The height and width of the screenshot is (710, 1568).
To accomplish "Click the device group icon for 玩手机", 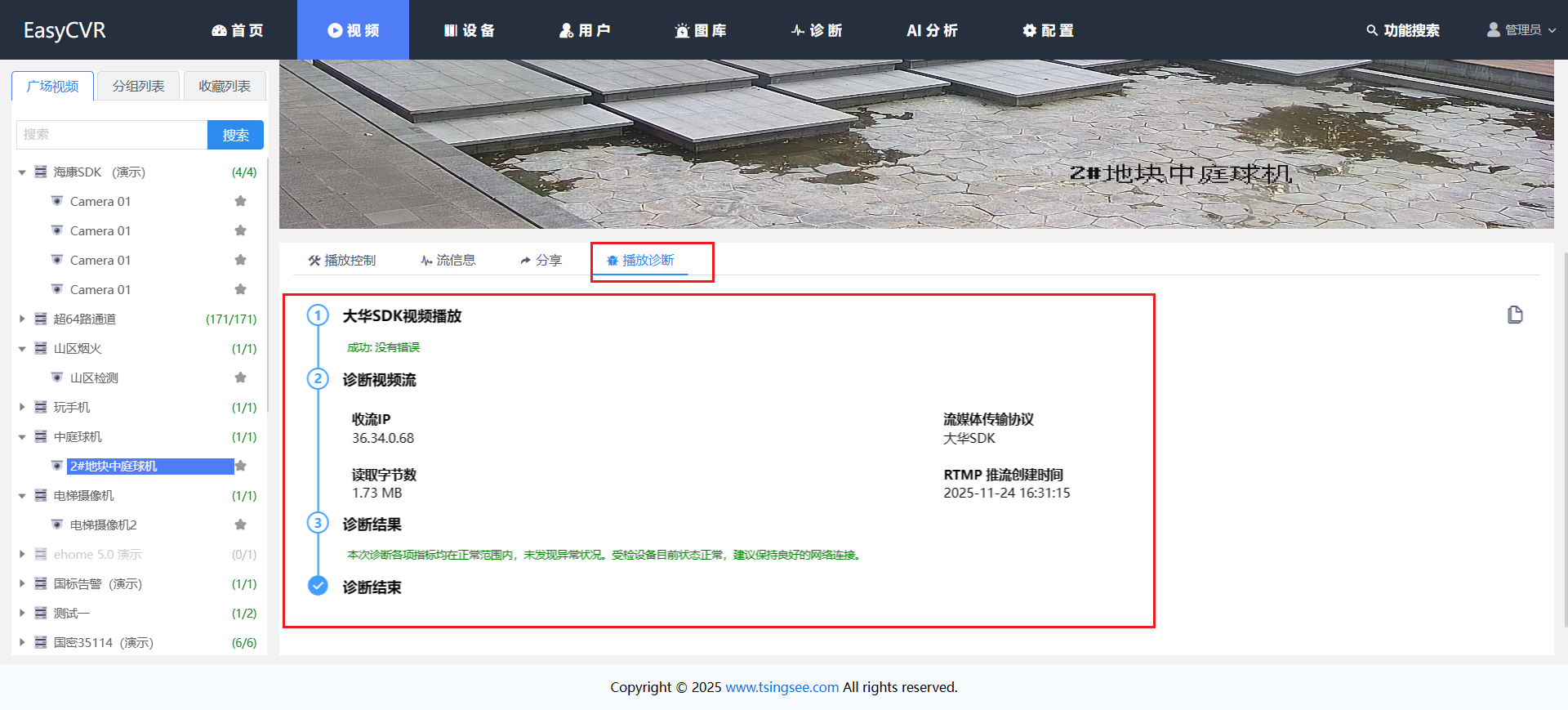I will coord(40,407).
